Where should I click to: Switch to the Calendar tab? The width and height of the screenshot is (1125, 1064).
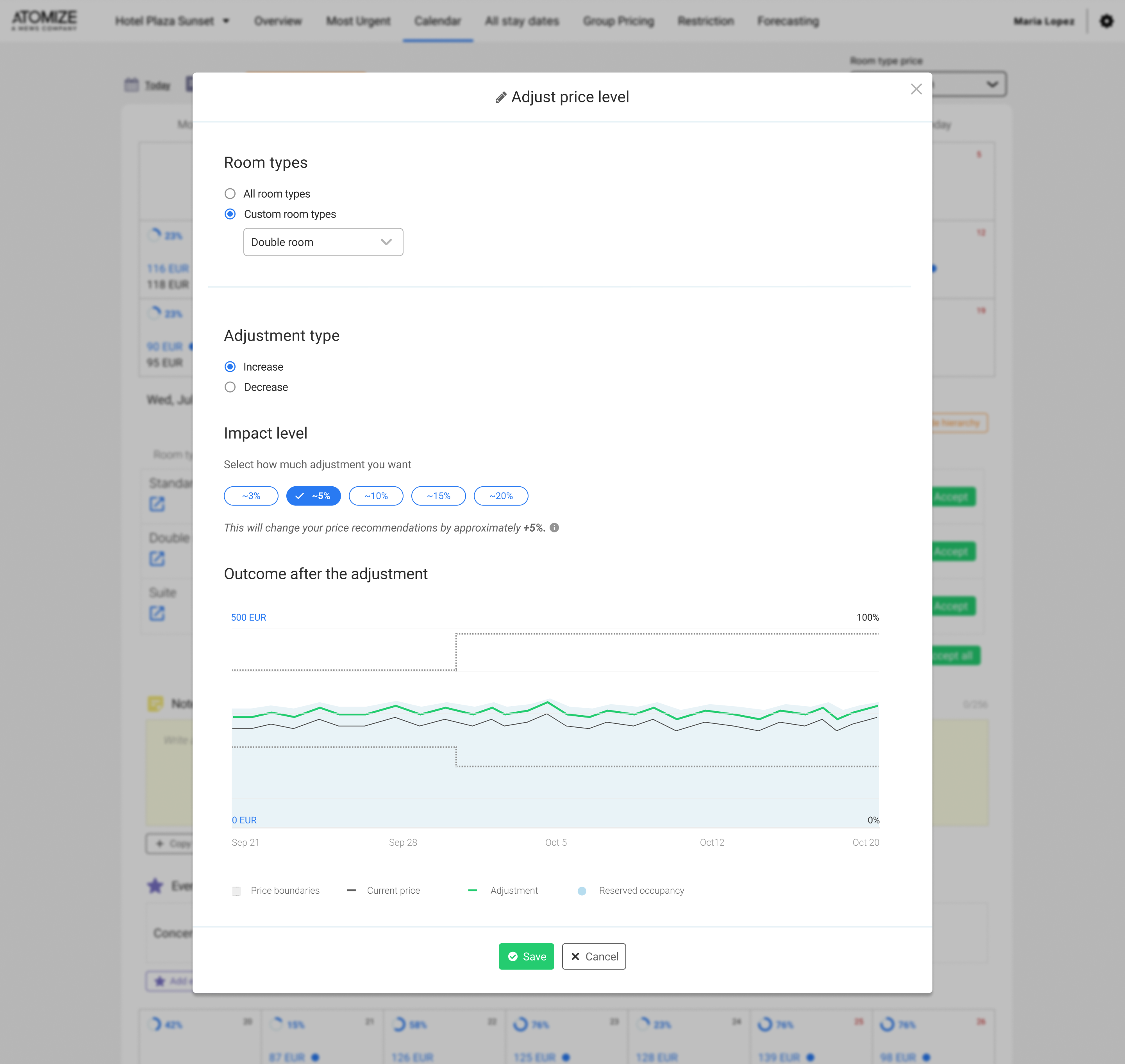437,21
